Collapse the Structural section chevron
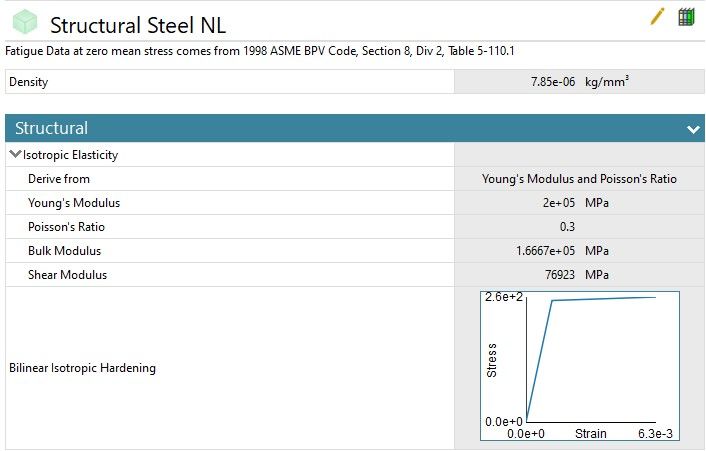Screen dimensions: 706x451 pos(692,129)
